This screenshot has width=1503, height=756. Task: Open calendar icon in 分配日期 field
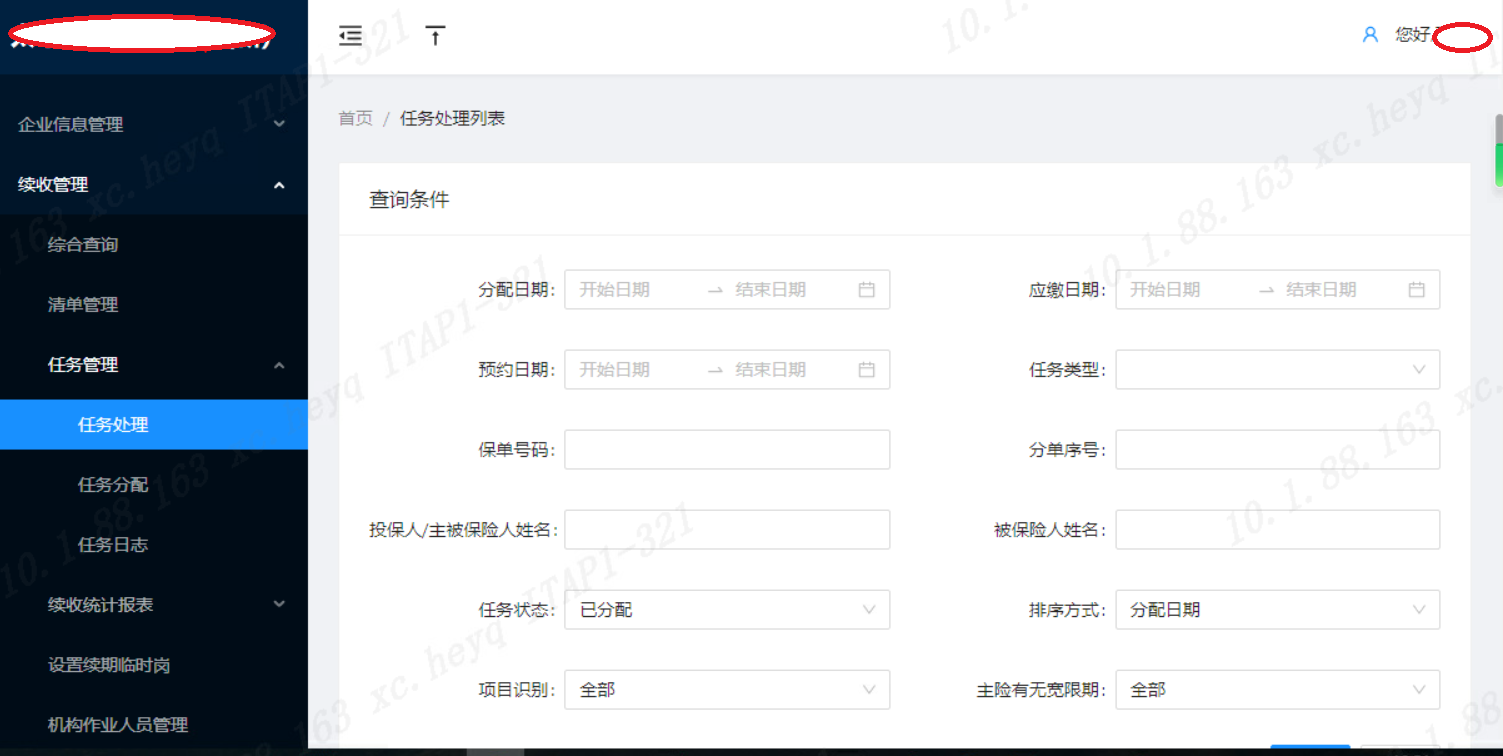[867, 290]
